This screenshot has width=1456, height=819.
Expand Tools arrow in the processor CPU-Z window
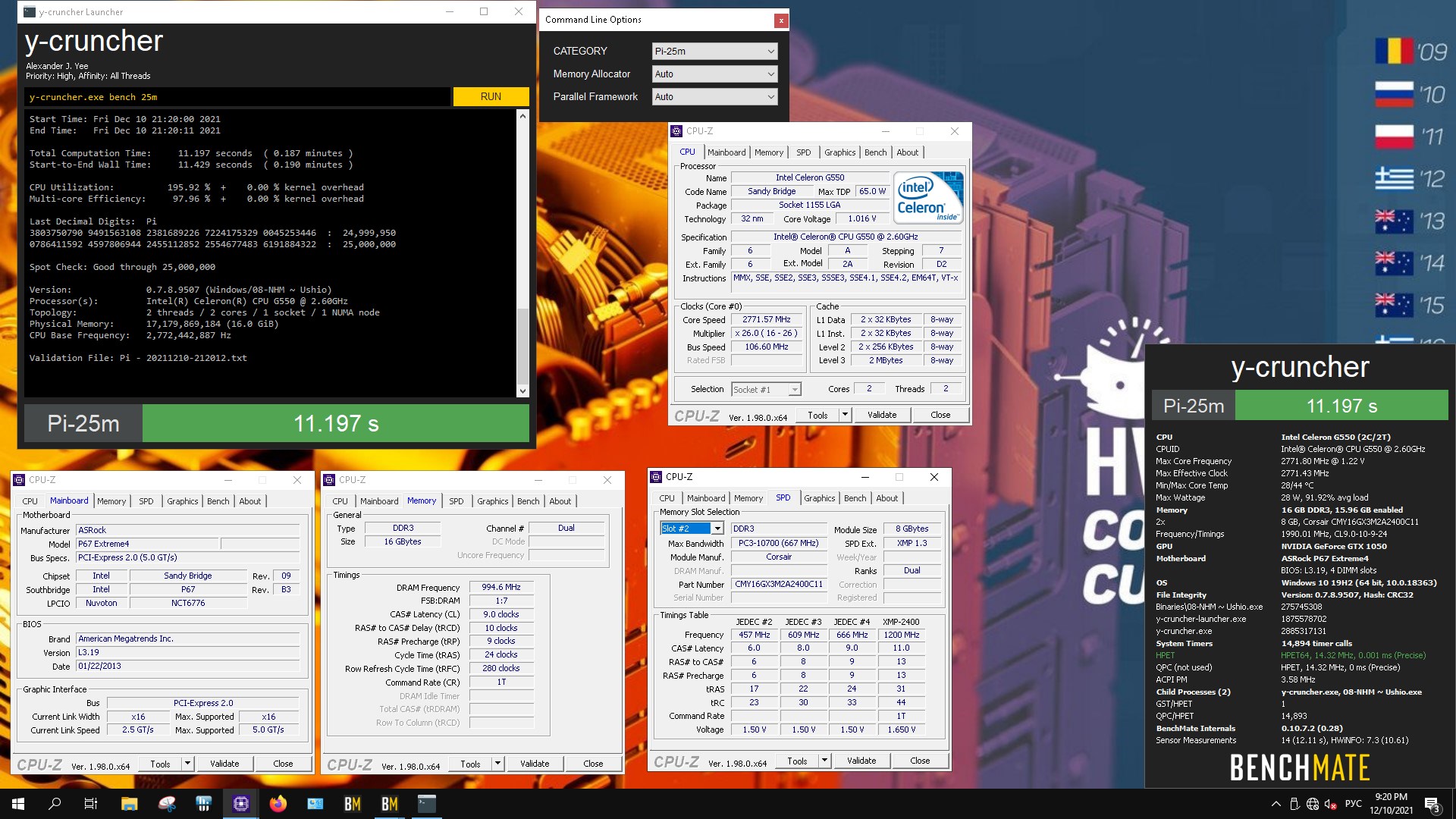coord(845,415)
